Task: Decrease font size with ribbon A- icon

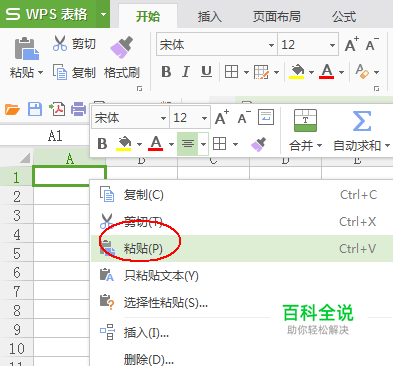Action: [372, 44]
